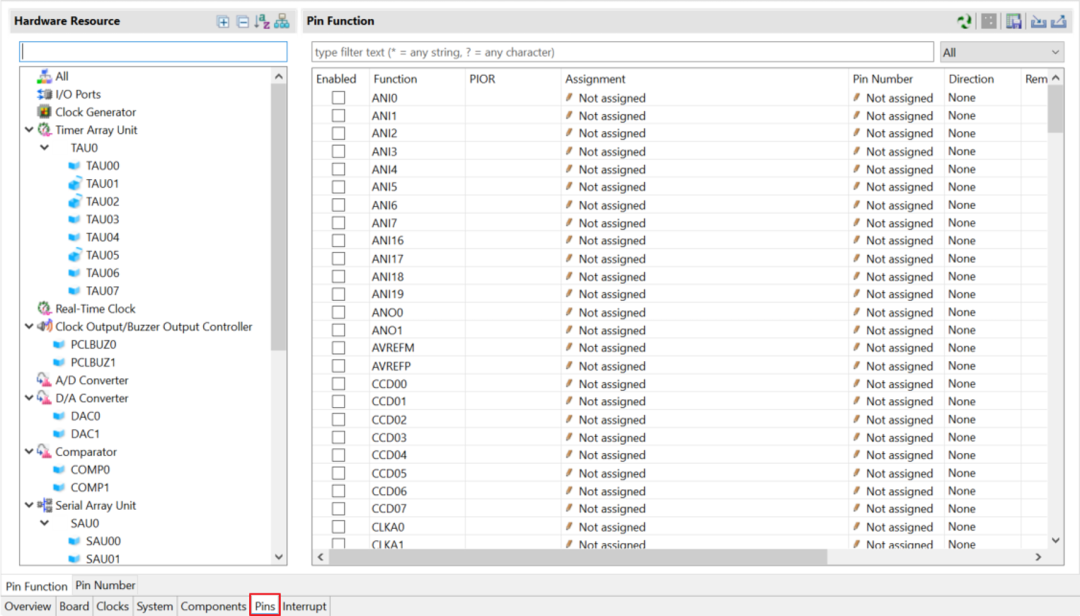Click the pin function filter text field

tap(623, 52)
